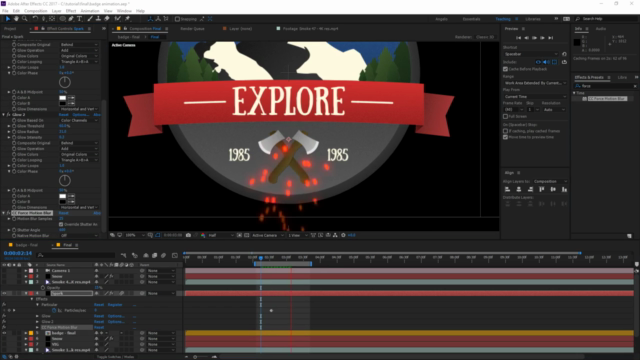This screenshot has height=360, width=640.
Task: Toggle Move time to preview time
Action: point(505,137)
